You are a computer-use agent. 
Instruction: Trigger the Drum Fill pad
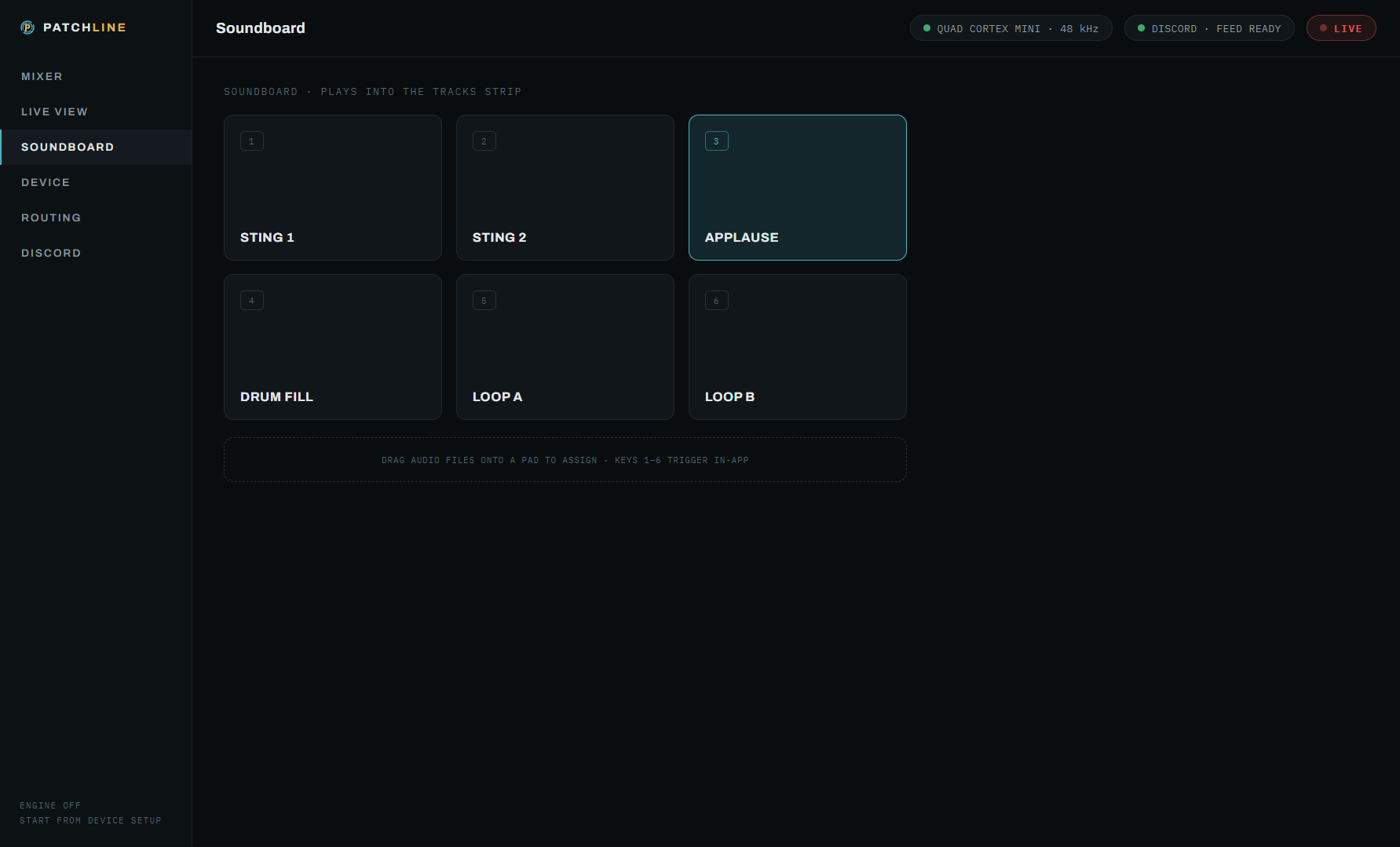333,347
